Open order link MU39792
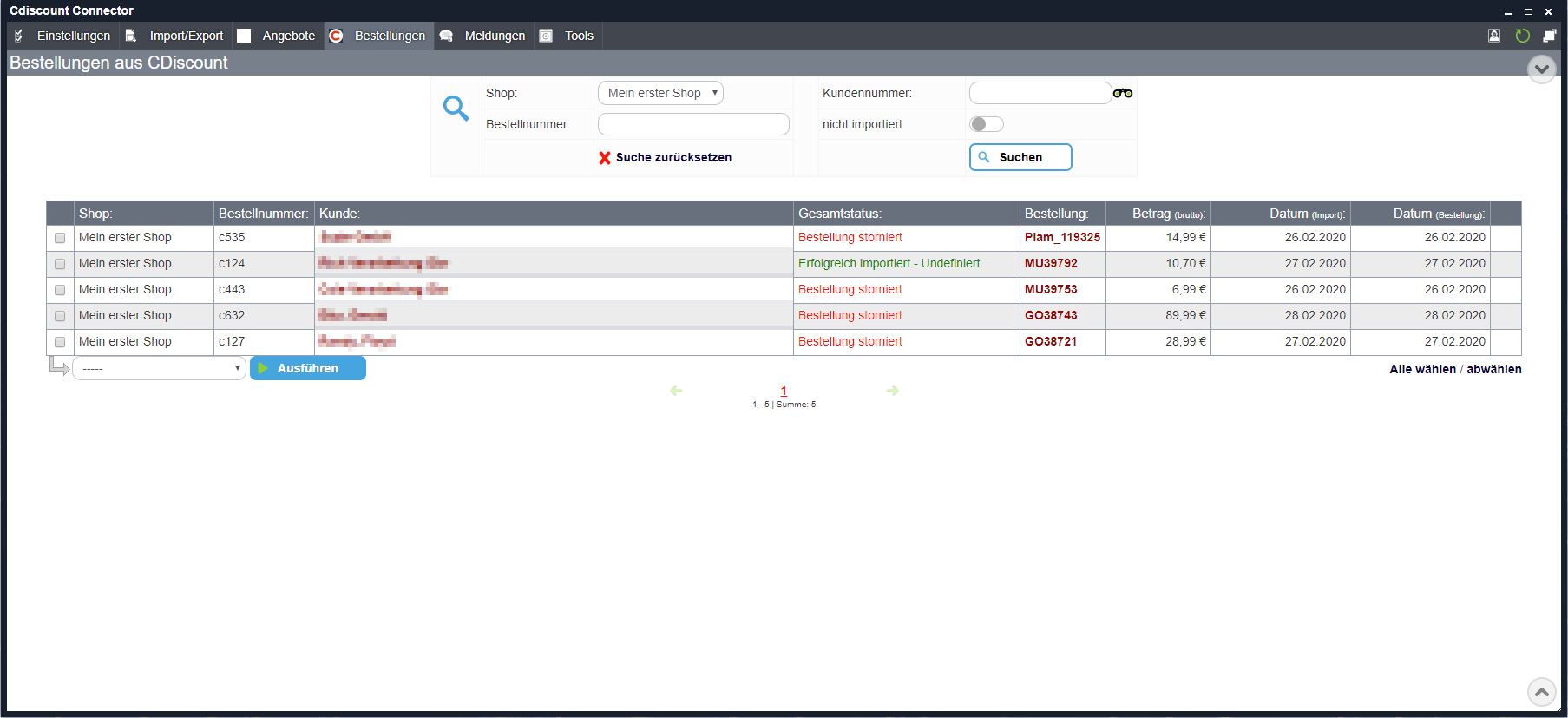Image resolution: width=1568 pixels, height=718 pixels. click(x=1050, y=263)
